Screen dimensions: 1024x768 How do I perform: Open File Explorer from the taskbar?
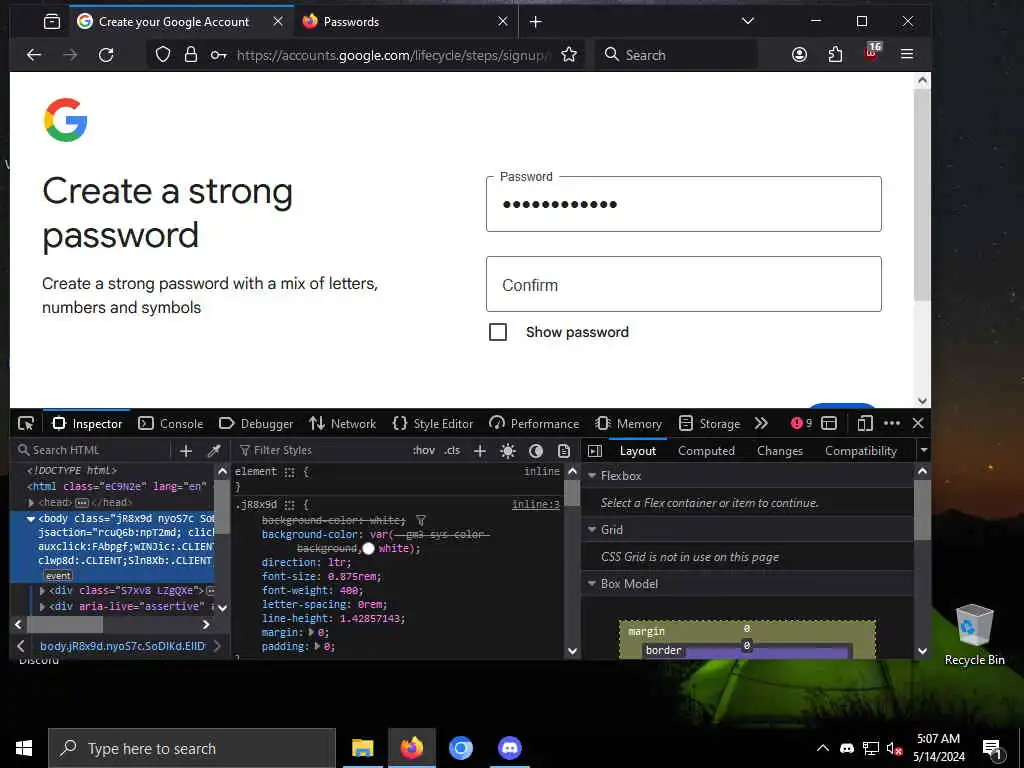[362, 748]
